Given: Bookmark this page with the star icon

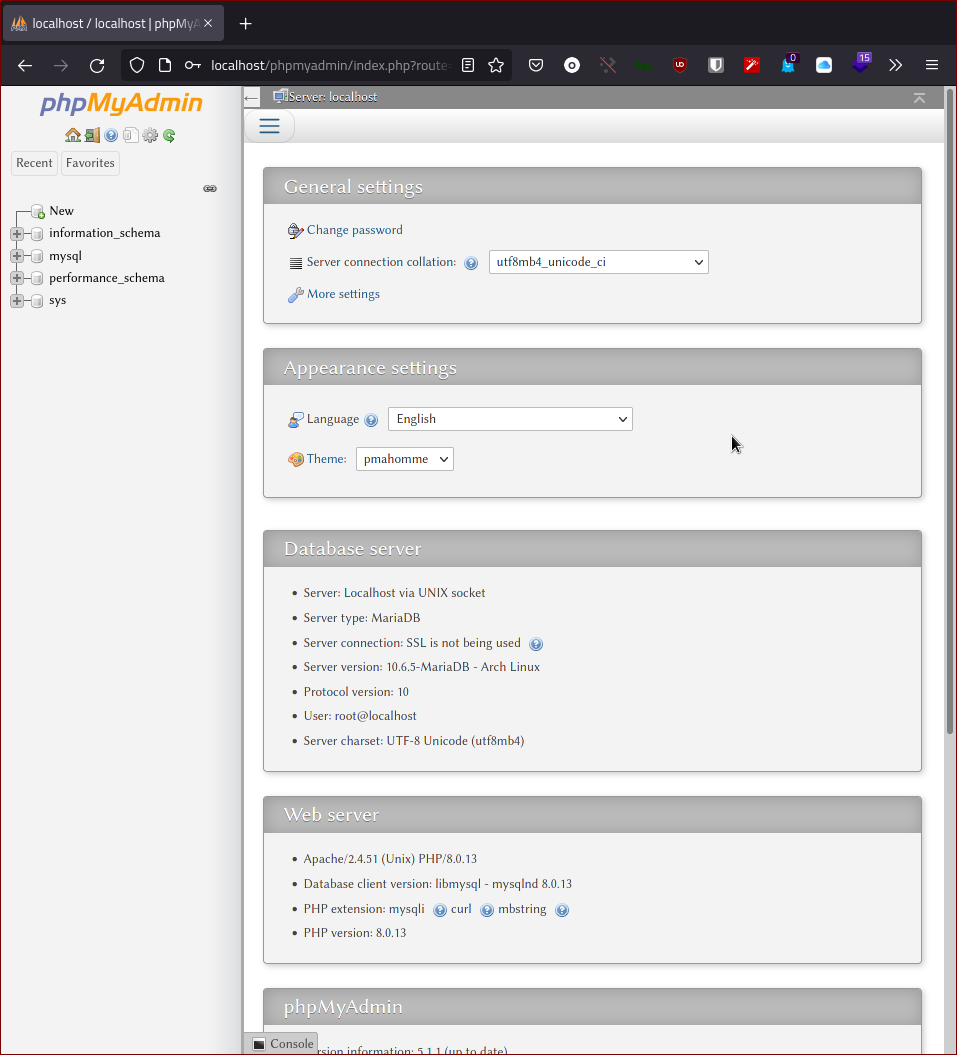Looking at the screenshot, I should click(496, 65).
